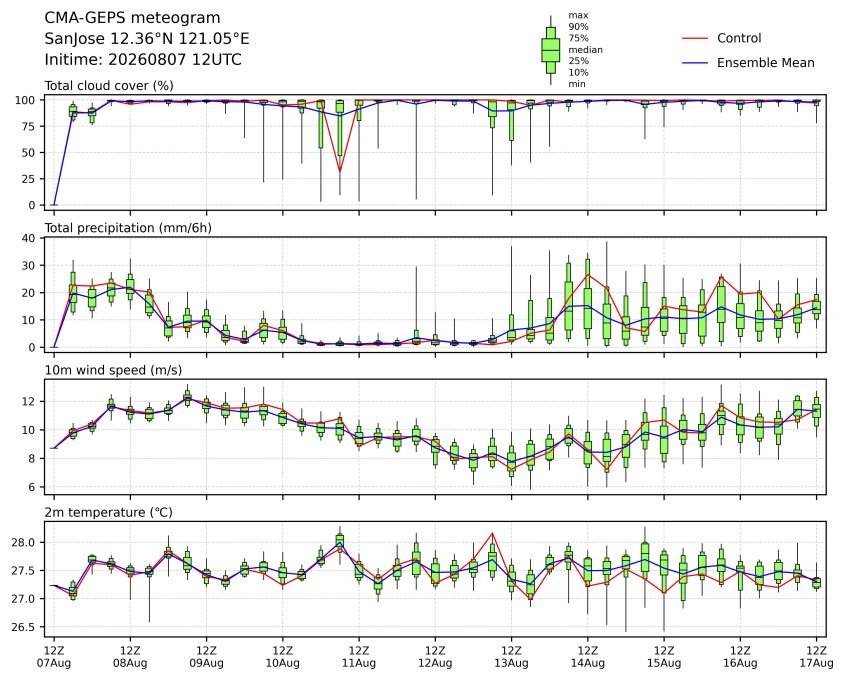The width and height of the screenshot is (845, 680).
Task: Click the Ensemble Mean legend label
Action: 765,63
